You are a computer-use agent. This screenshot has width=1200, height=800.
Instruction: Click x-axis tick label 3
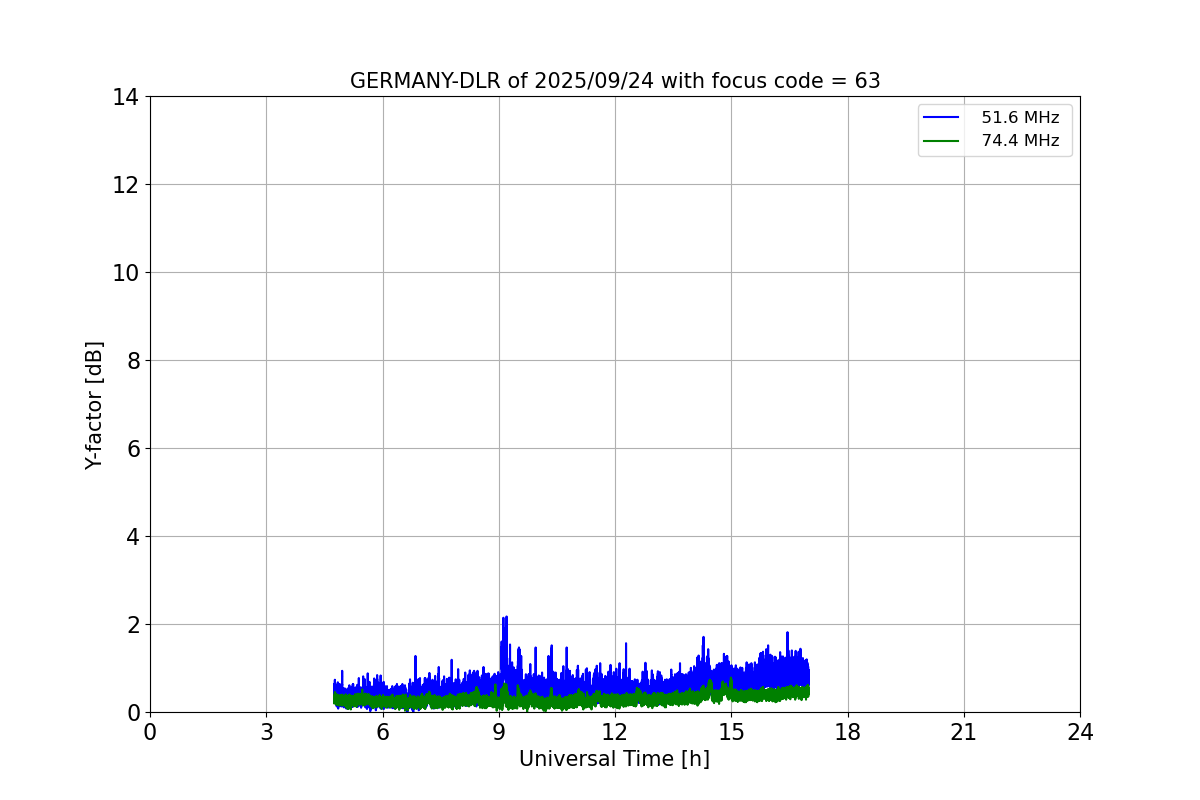(x=266, y=732)
